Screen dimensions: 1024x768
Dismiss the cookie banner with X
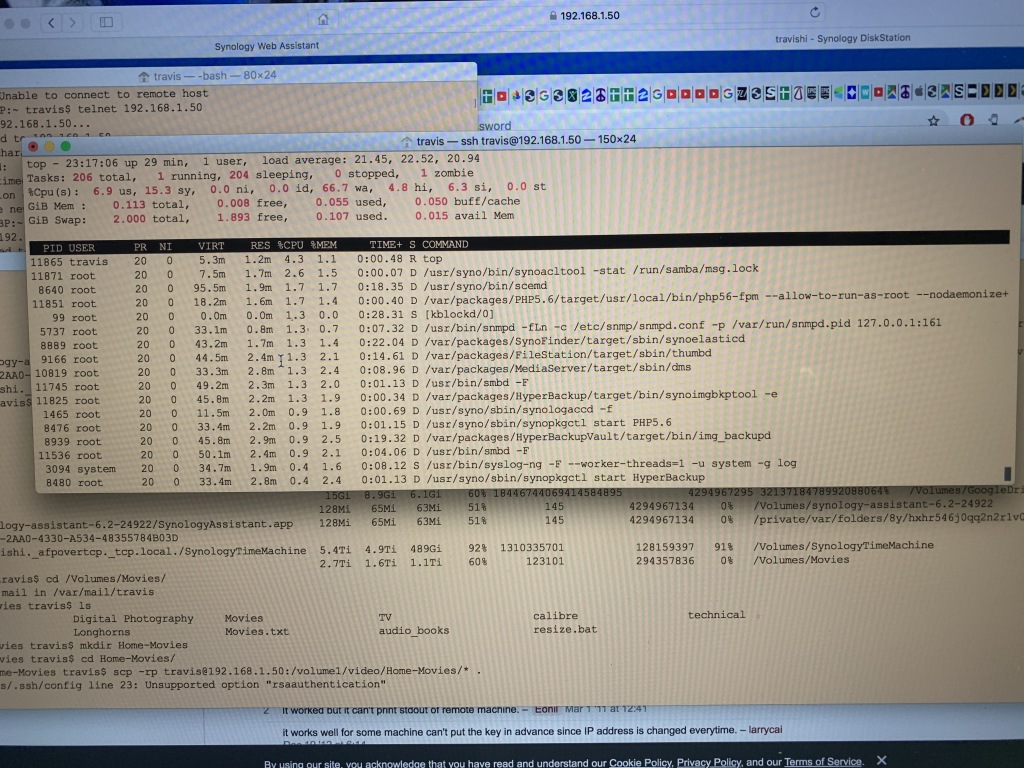[882, 760]
